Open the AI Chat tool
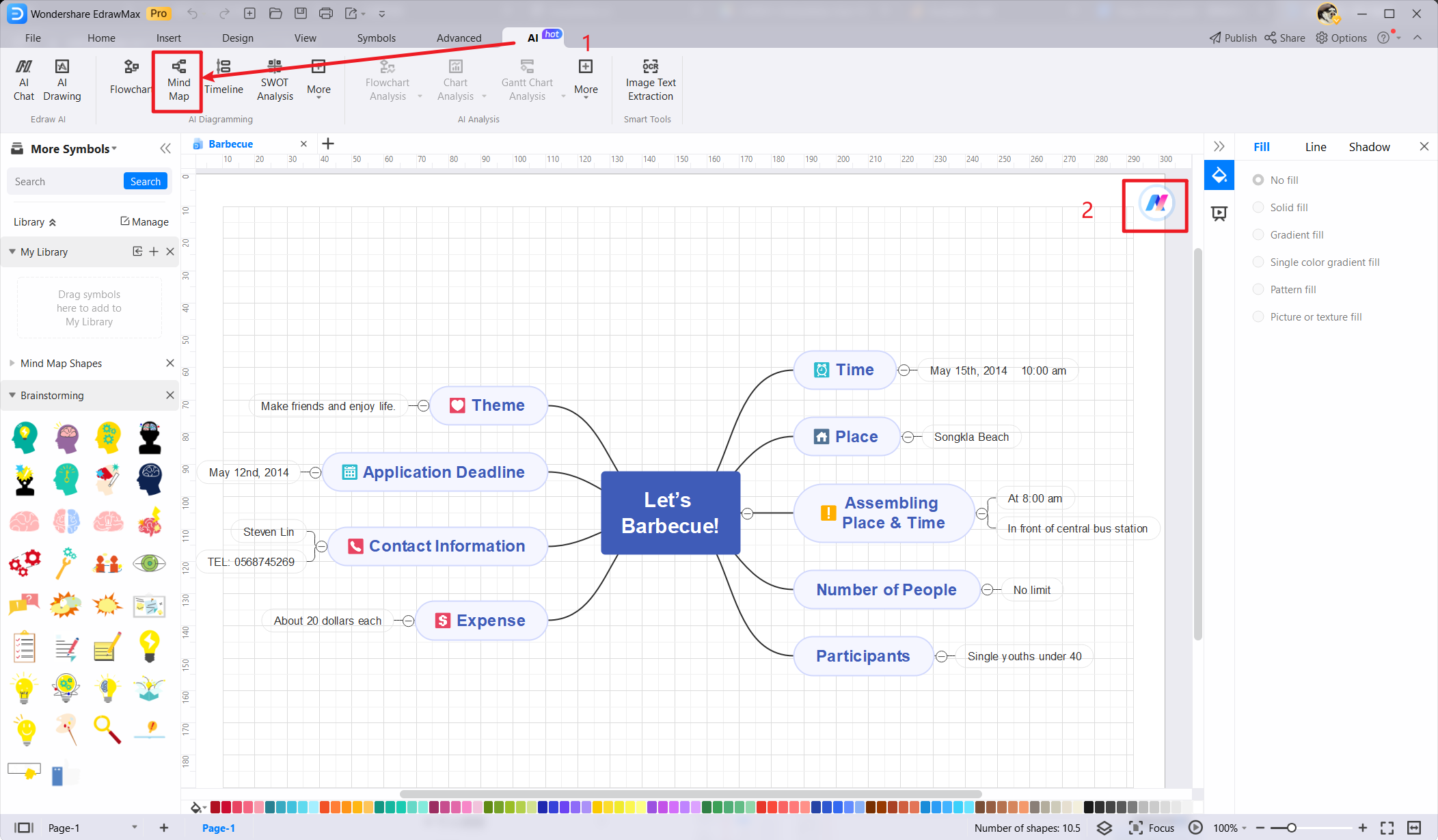The width and height of the screenshot is (1438, 840). [x=24, y=80]
